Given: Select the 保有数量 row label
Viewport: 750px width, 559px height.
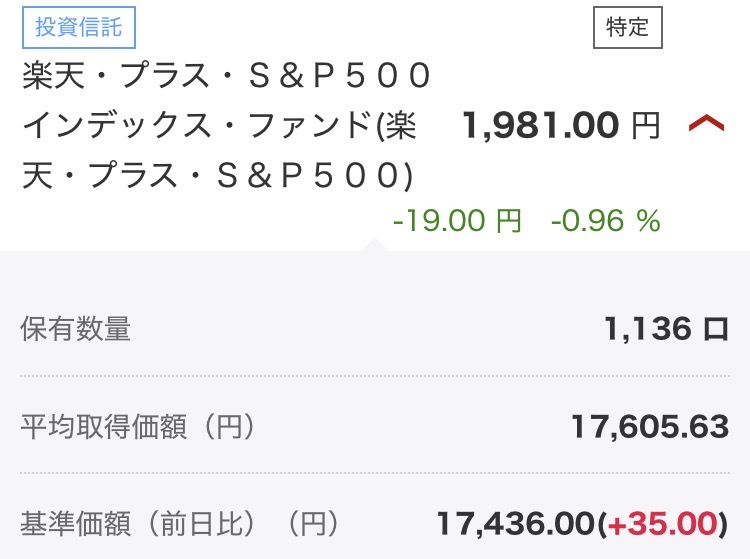Looking at the screenshot, I should click(x=76, y=328).
